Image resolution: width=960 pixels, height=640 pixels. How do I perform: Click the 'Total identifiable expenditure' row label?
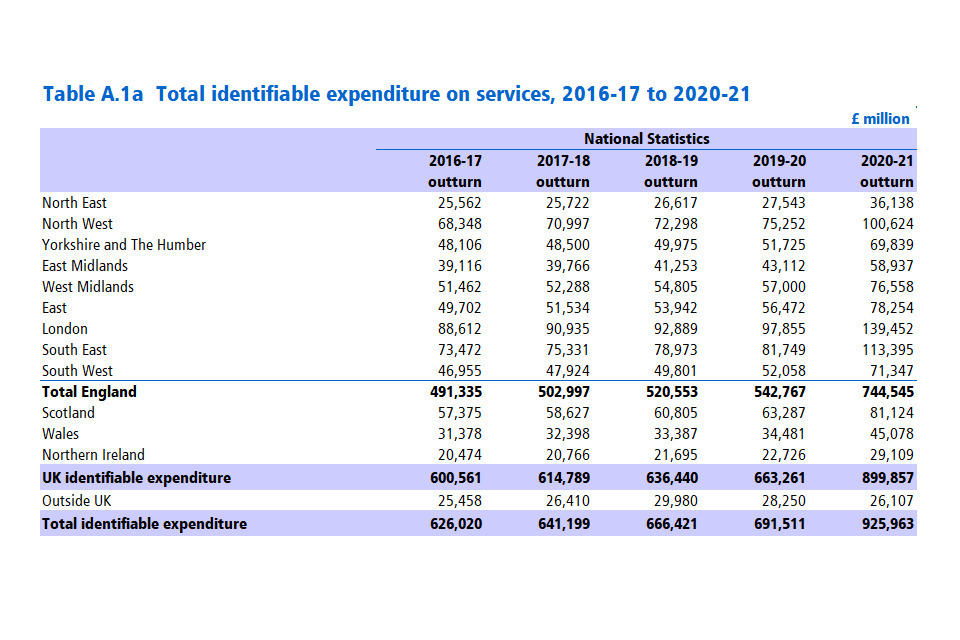pos(144,524)
